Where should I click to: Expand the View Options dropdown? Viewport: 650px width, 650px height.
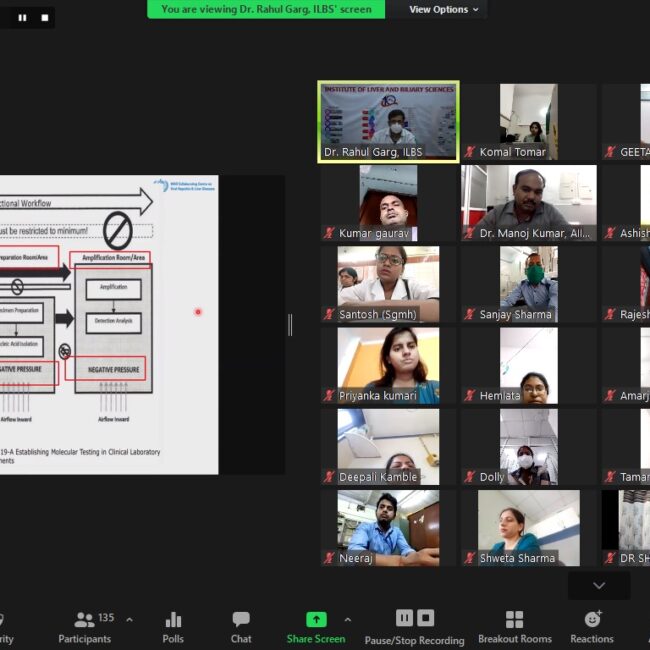point(444,10)
